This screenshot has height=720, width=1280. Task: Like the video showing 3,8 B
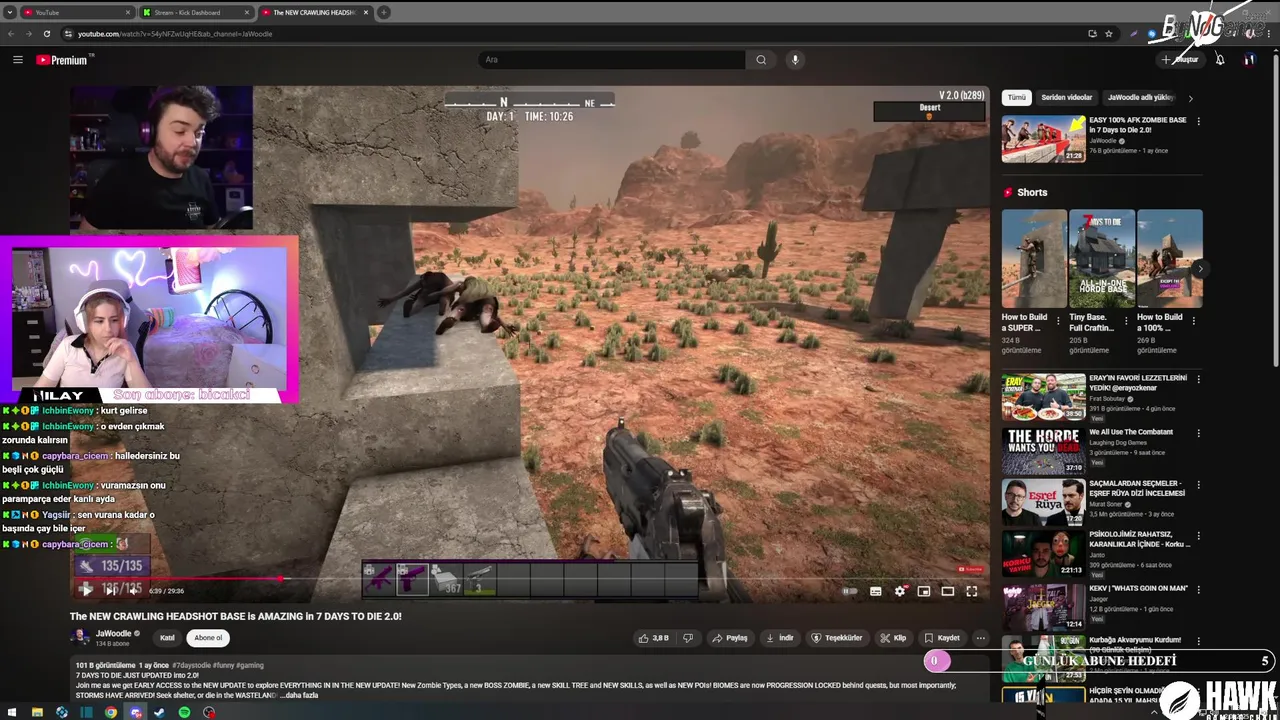click(x=655, y=638)
